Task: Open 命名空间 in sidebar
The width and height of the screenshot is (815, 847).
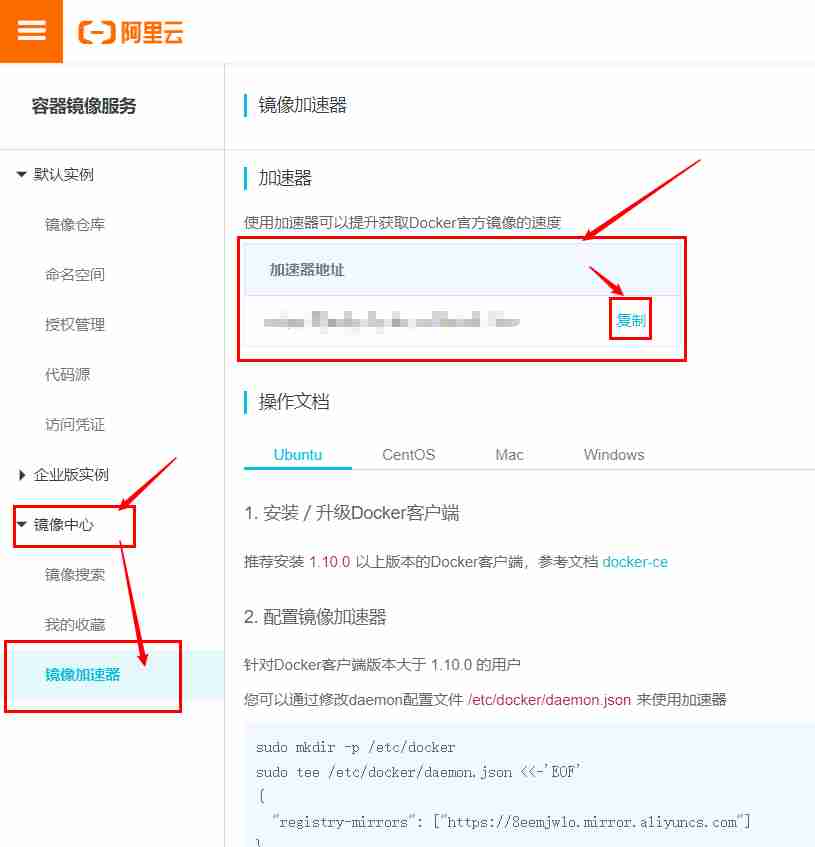Action: coord(75,274)
